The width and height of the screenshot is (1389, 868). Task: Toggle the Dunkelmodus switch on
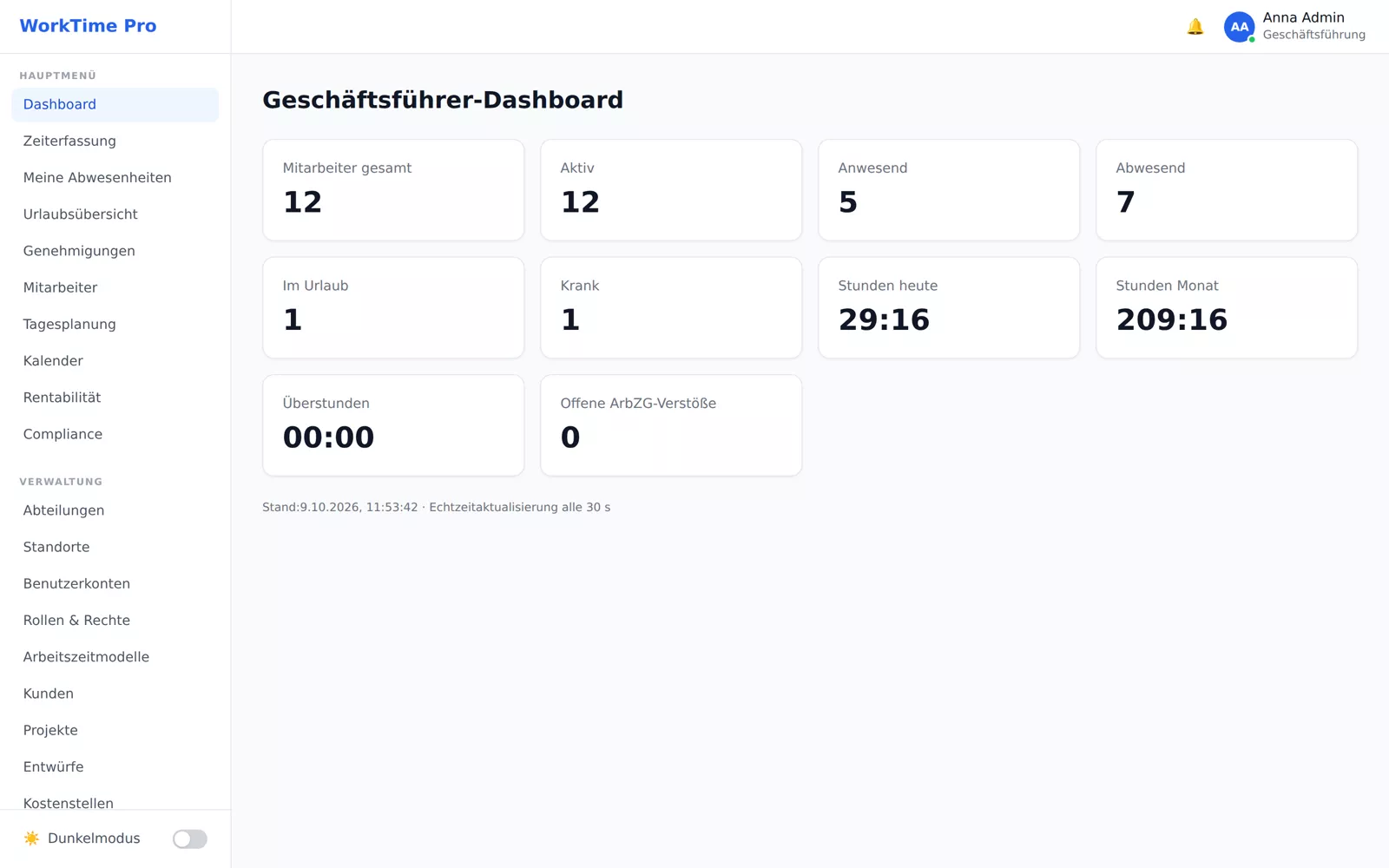[x=189, y=838]
